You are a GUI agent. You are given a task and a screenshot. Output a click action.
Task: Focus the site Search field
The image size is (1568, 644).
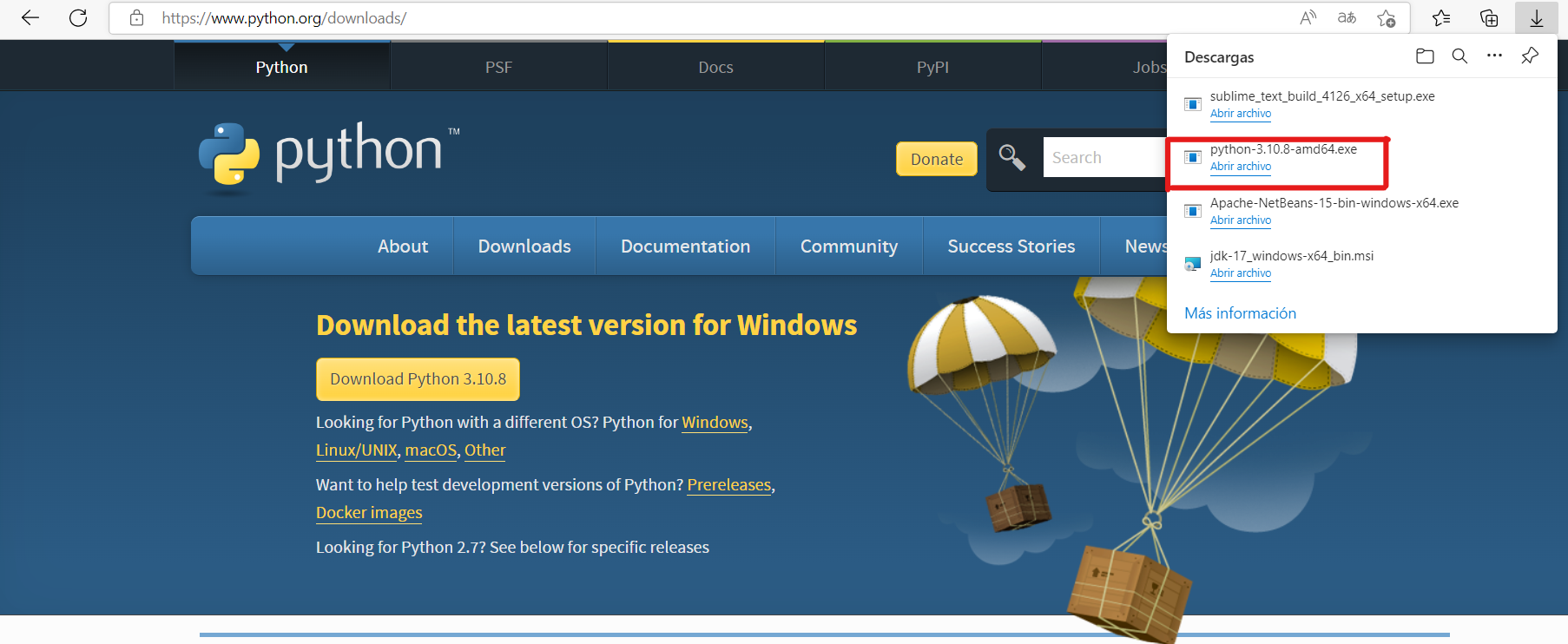point(1104,157)
